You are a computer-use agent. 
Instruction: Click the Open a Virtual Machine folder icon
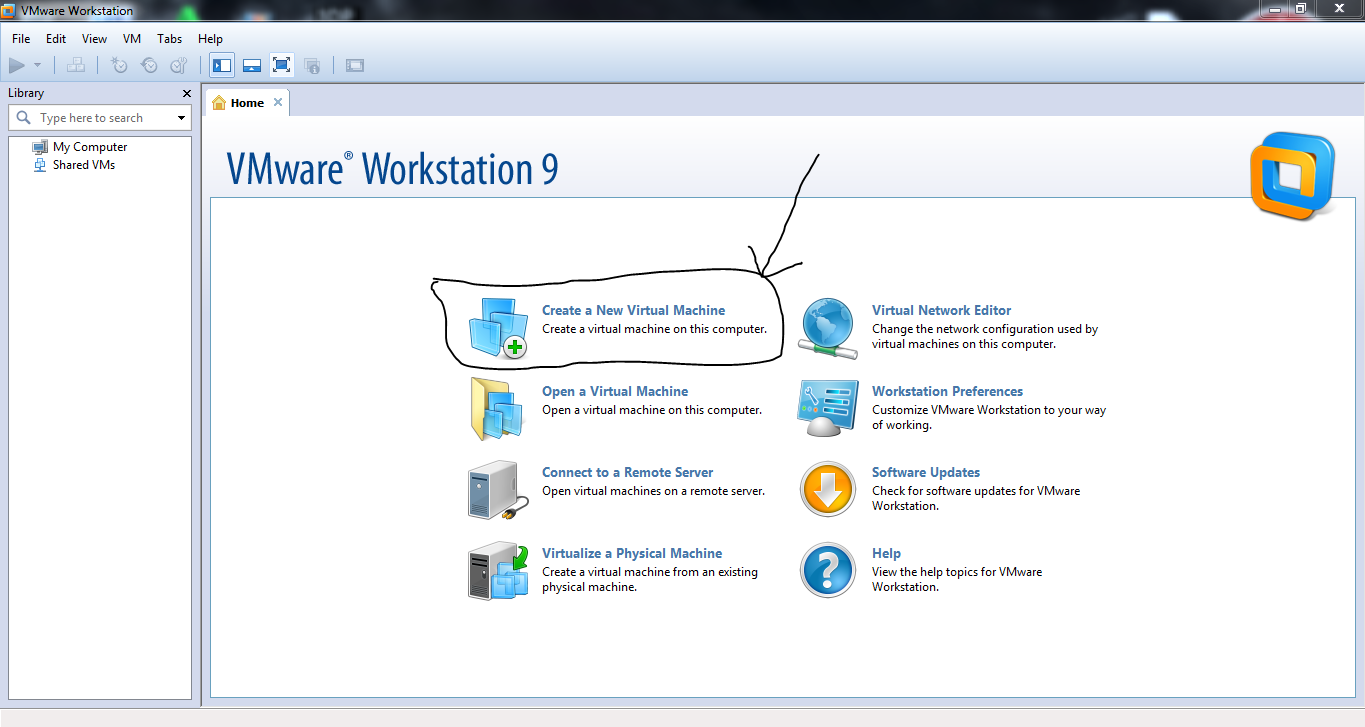497,408
